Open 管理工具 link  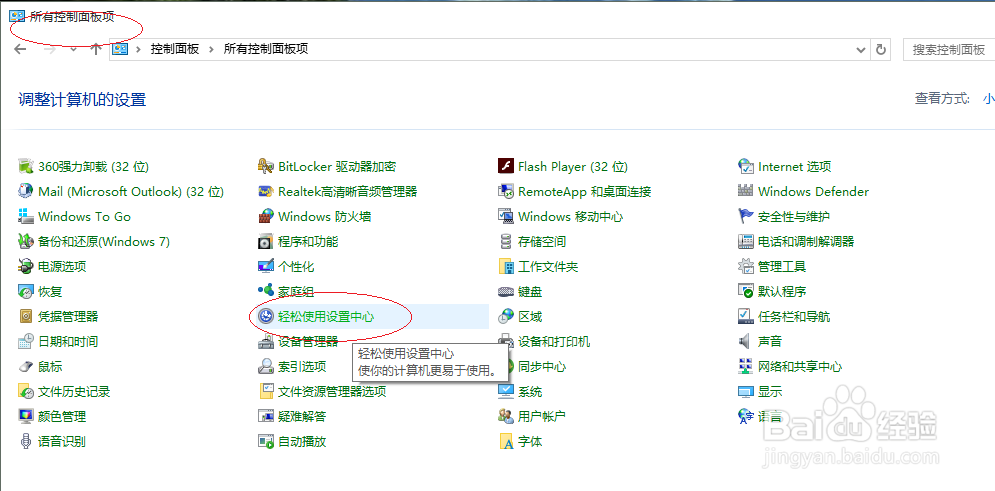(x=782, y=266)
